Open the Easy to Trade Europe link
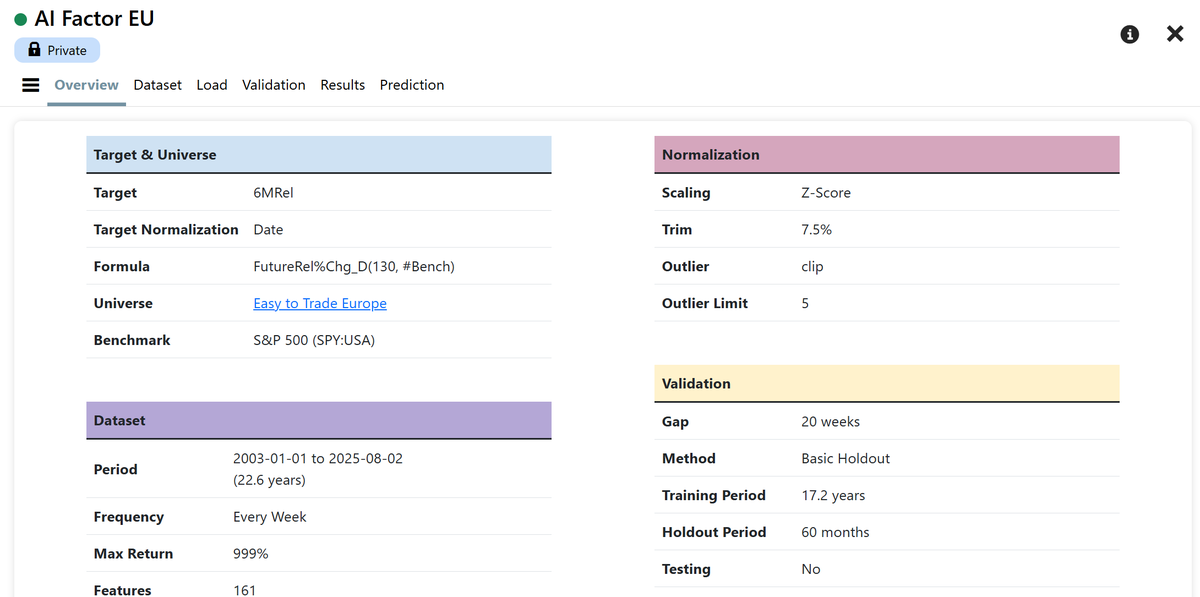The image size is (1200, 597). click(320, 303)
